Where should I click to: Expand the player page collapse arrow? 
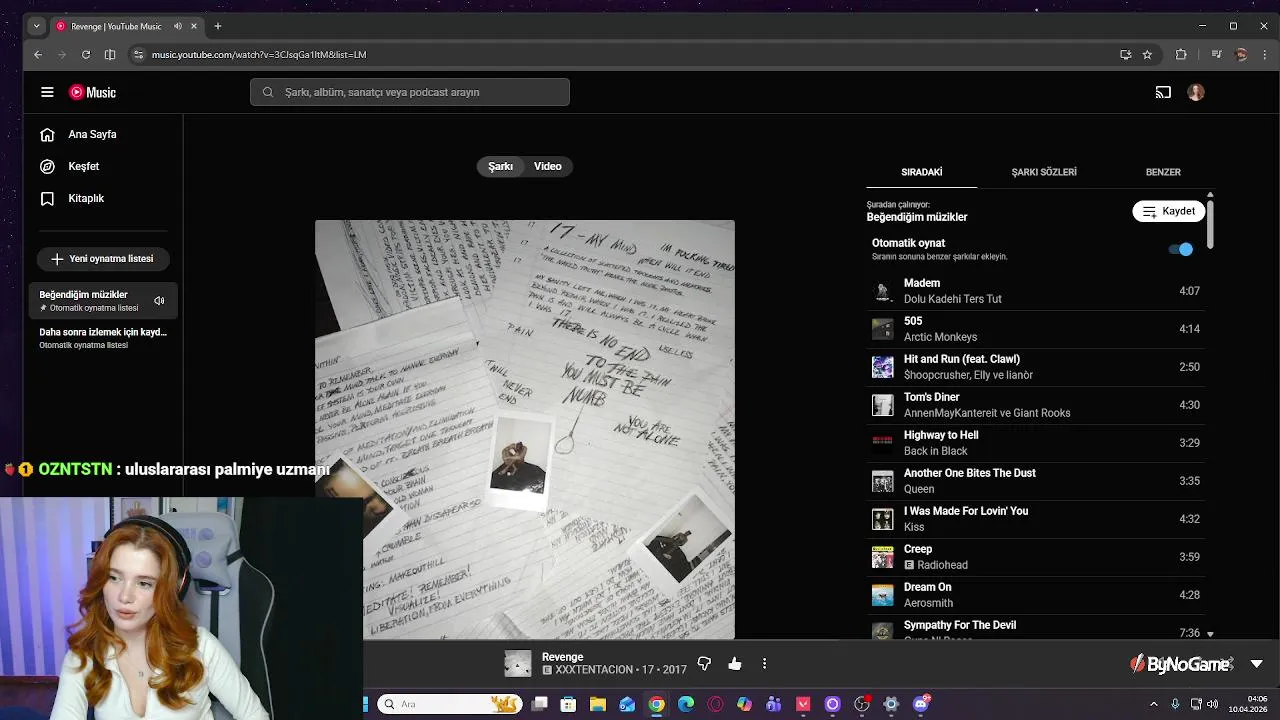point(1257,663)
